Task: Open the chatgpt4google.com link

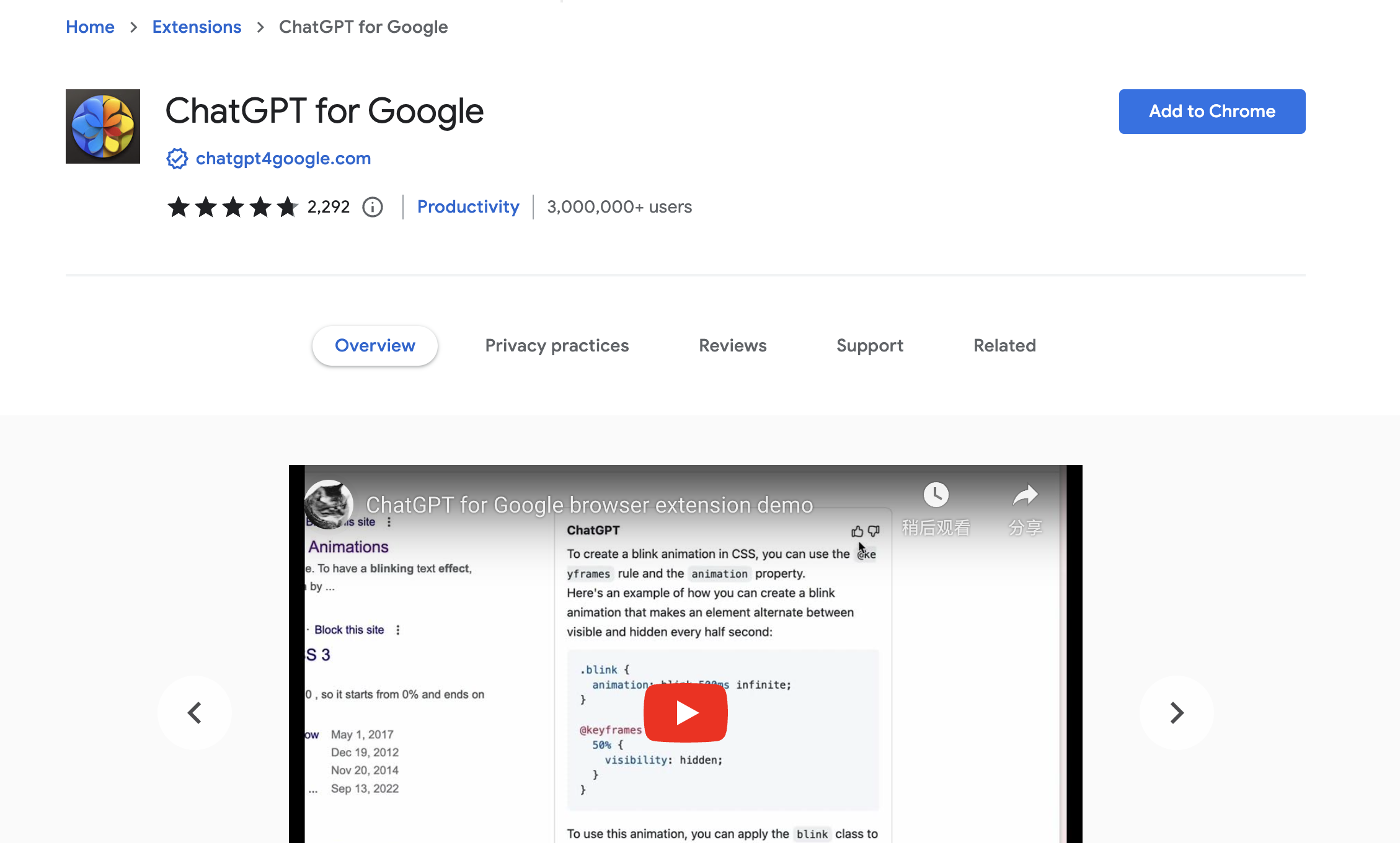Action: tap(282, 158)
